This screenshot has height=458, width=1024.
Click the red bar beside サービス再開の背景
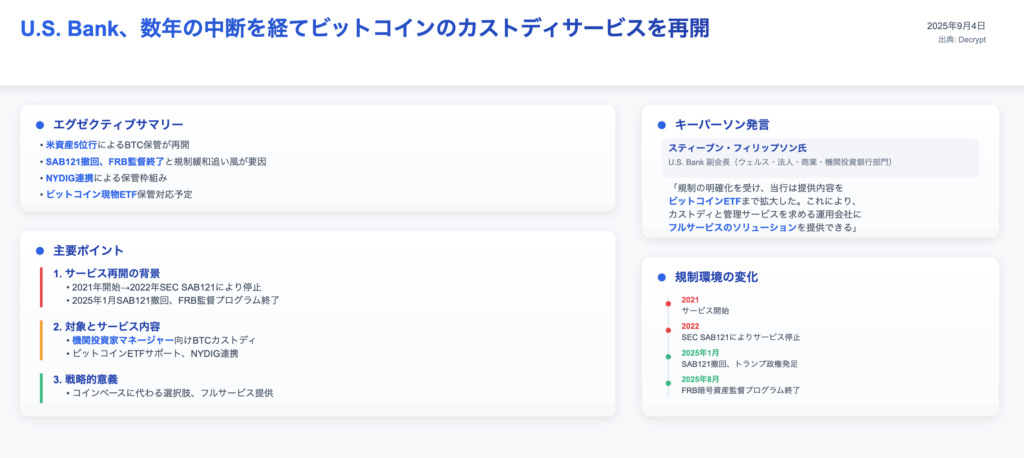click(41, 287)
